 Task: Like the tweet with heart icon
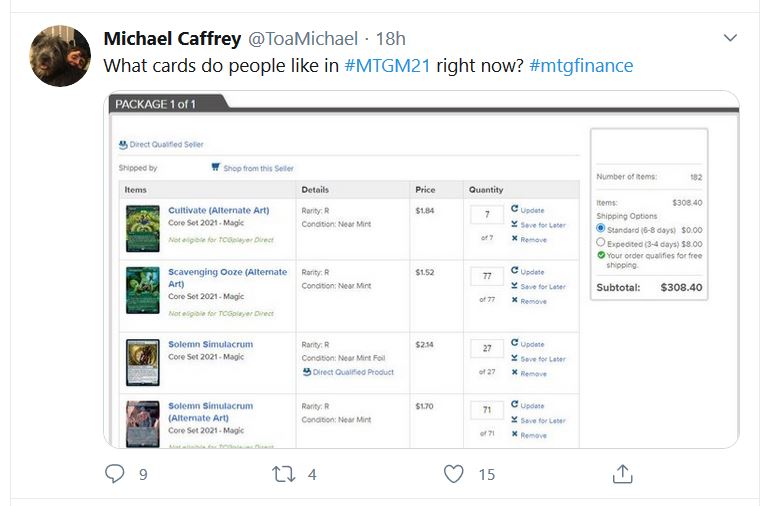pos(454,474)
